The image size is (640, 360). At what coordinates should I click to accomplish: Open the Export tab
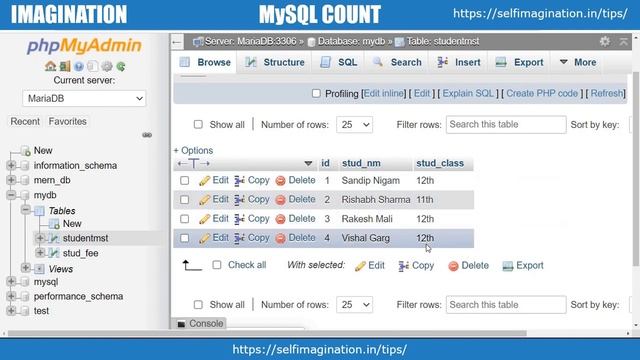519,62
